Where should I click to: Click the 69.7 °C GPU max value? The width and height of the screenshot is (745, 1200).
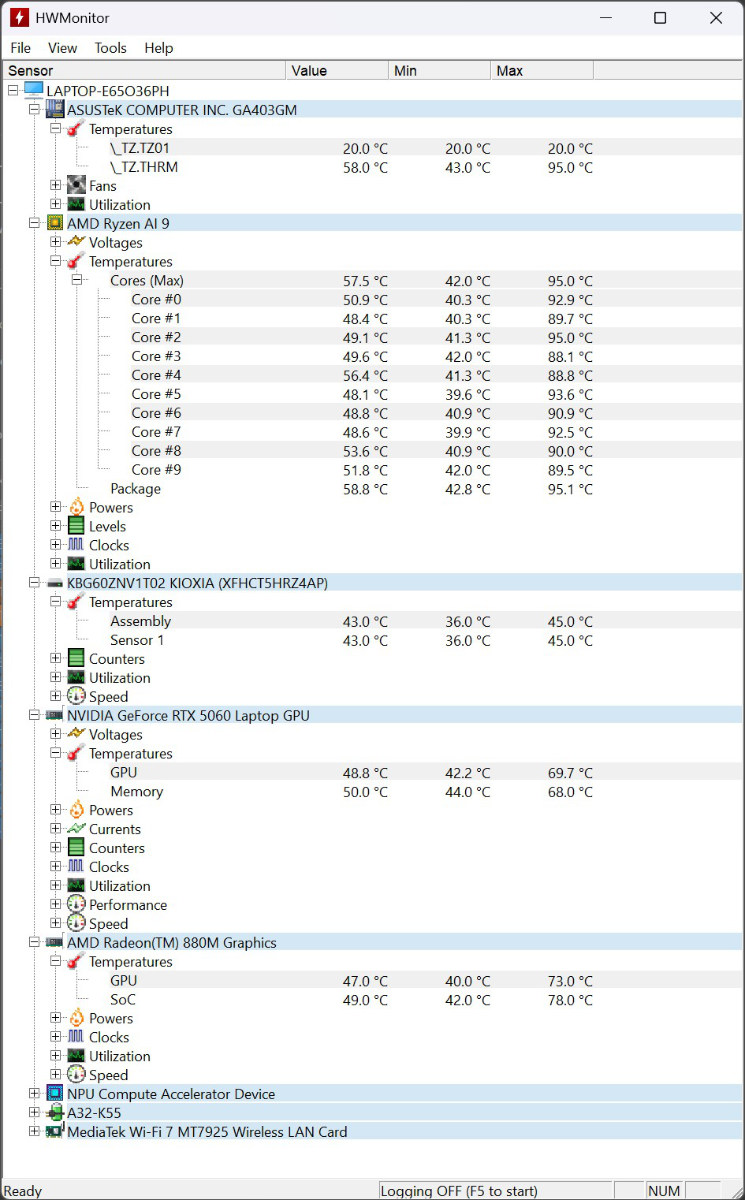pyautogui.click(x=570, y=773)
